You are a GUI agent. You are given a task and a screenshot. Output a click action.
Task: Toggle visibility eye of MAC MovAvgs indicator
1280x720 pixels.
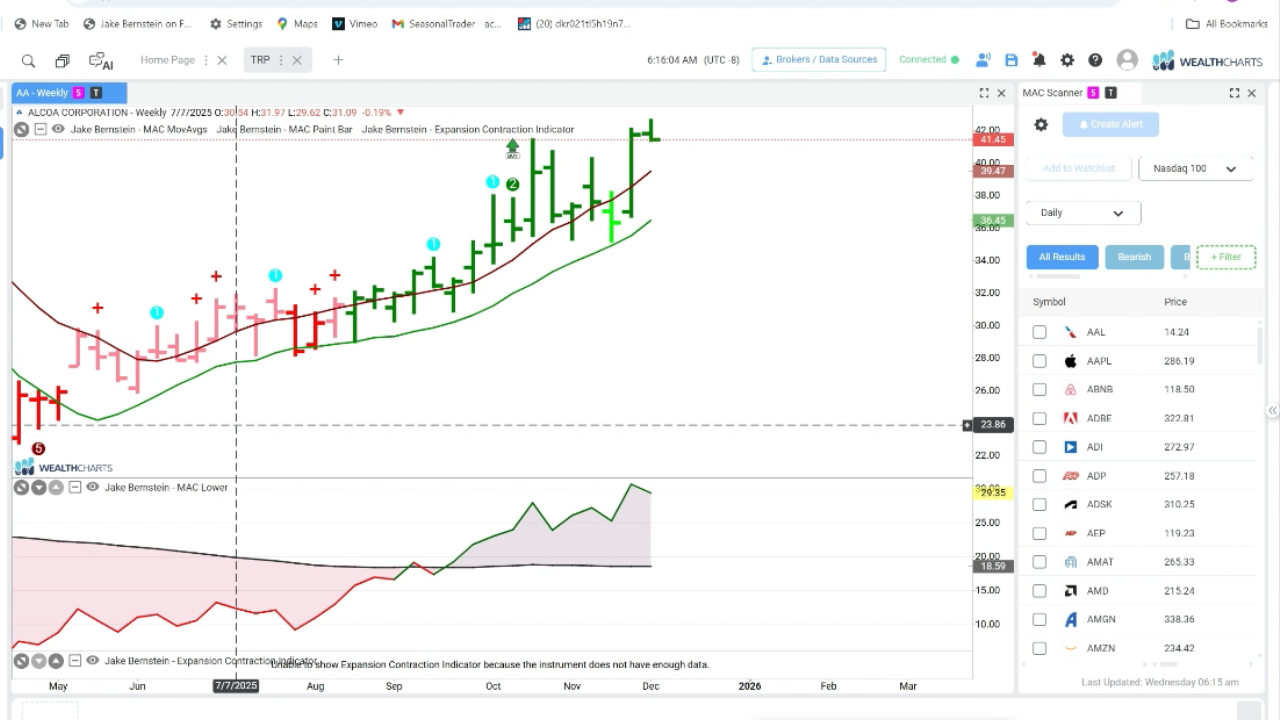coord(58,129)
